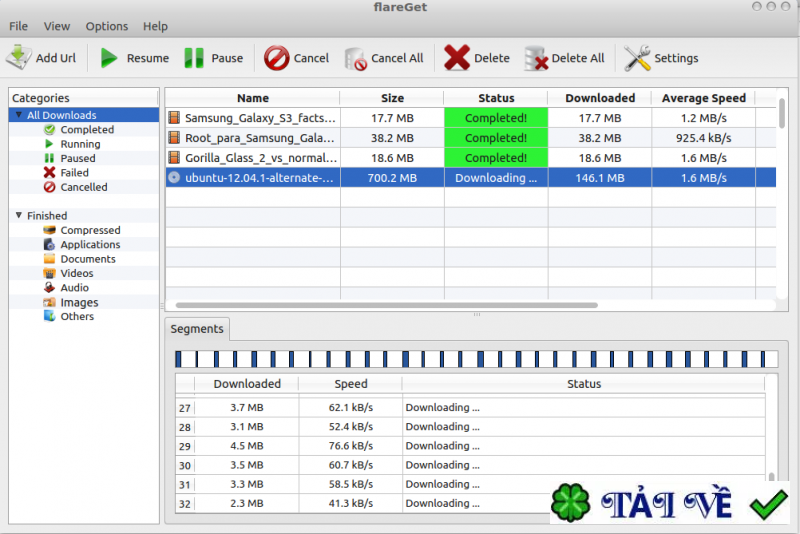This screenshot has height=534, width=800.
Task: Click the Categories panel header
Action: 84,98
